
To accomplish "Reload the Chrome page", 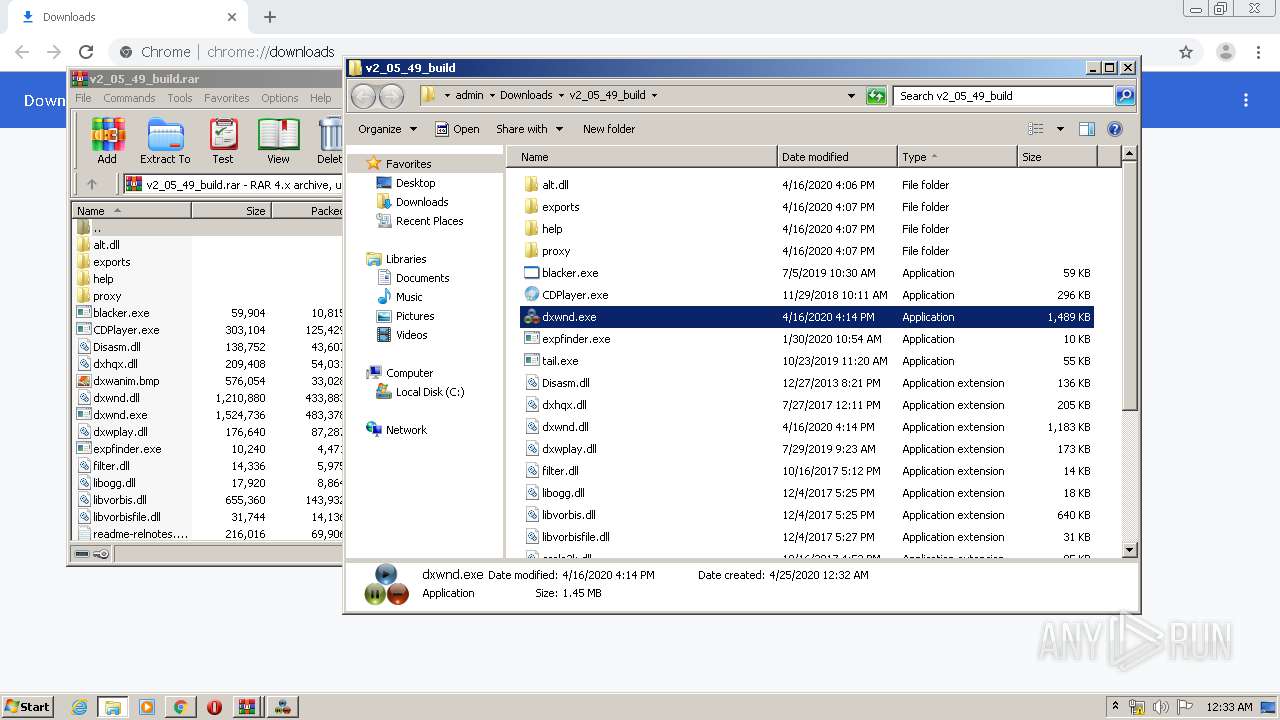I will 86,52.
